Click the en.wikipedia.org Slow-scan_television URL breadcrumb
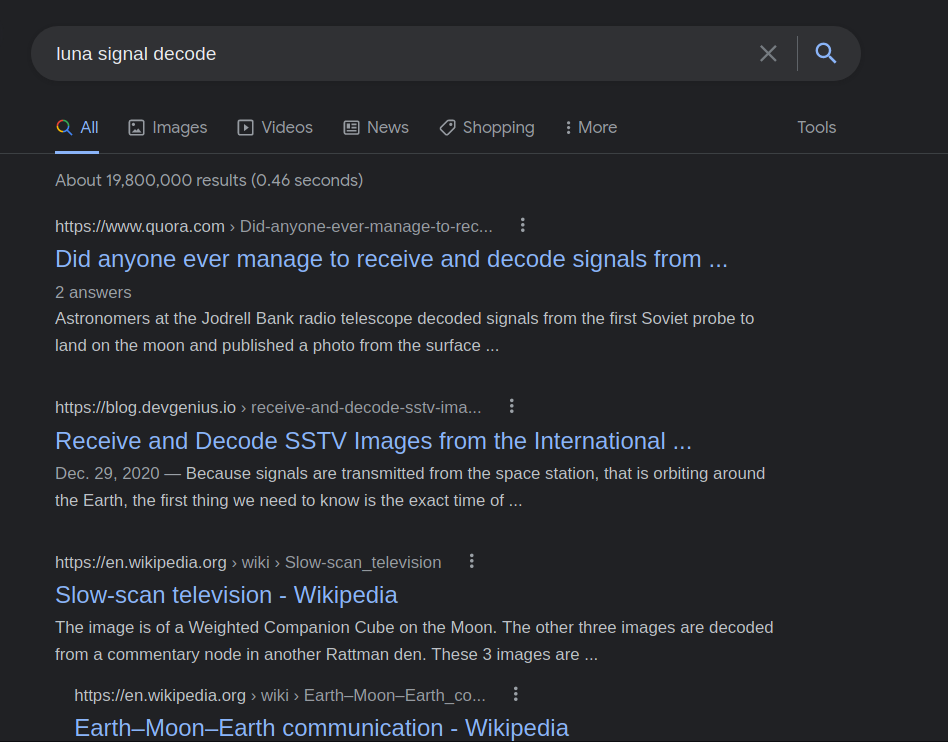 click(248, 562)
